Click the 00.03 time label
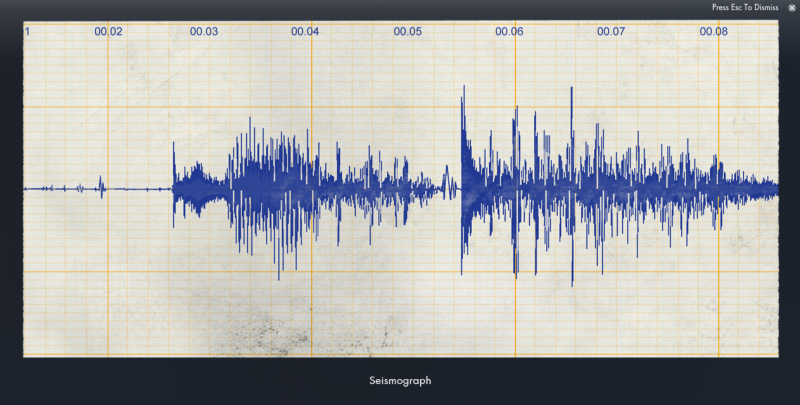Screen dimensions: 800x405 pyautogui.click(x=204, y=32)
